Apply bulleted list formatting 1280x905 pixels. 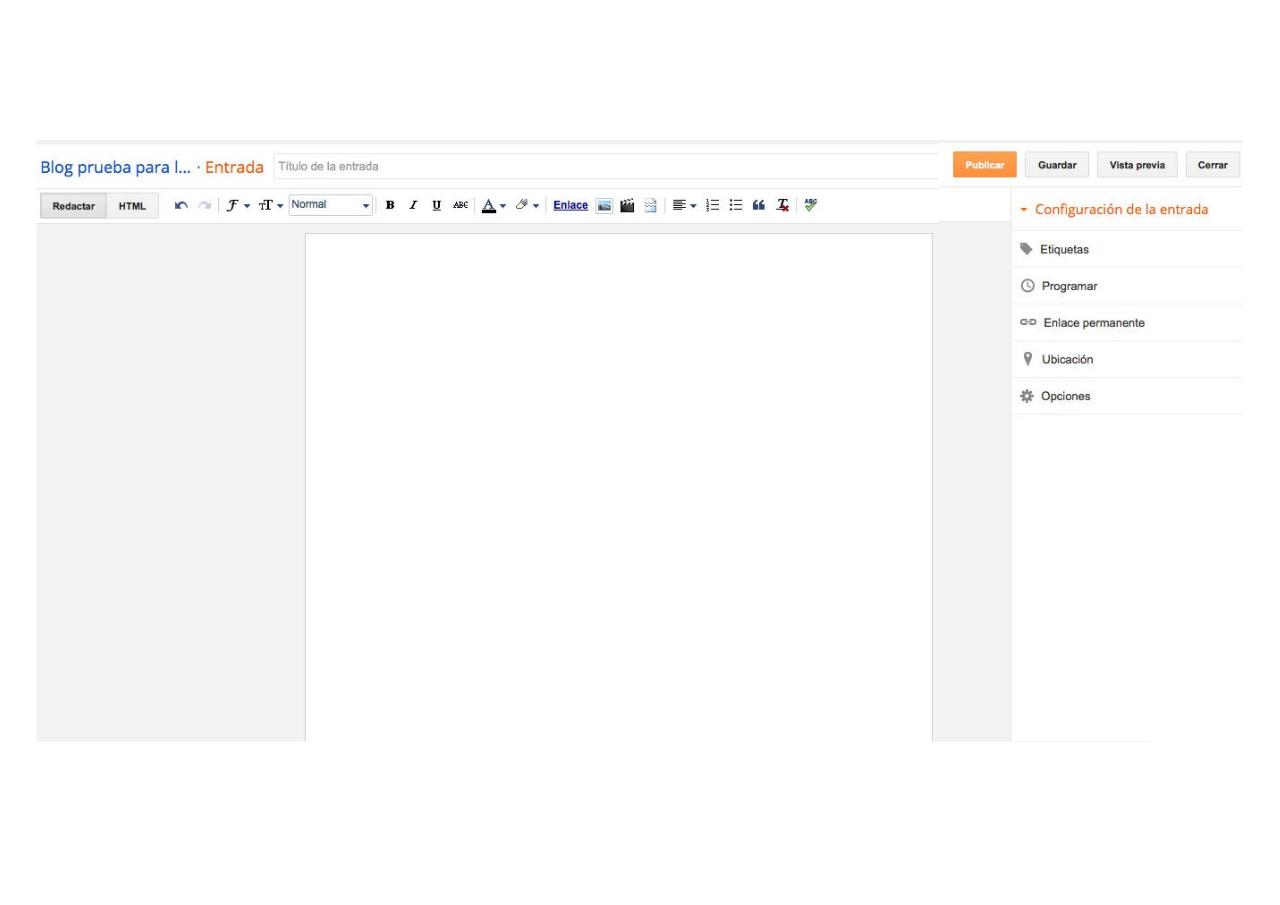point(735,206)
